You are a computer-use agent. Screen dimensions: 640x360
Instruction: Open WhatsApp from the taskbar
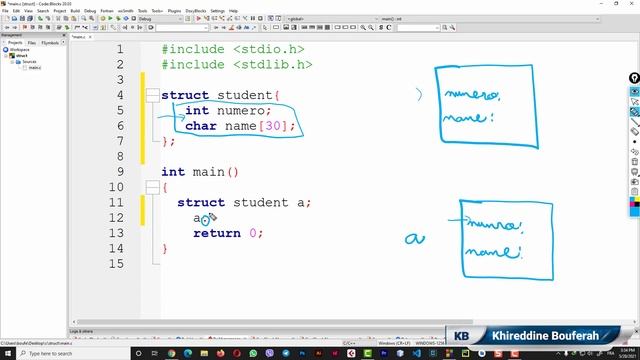pyautogui.click(x=253, y=353)
